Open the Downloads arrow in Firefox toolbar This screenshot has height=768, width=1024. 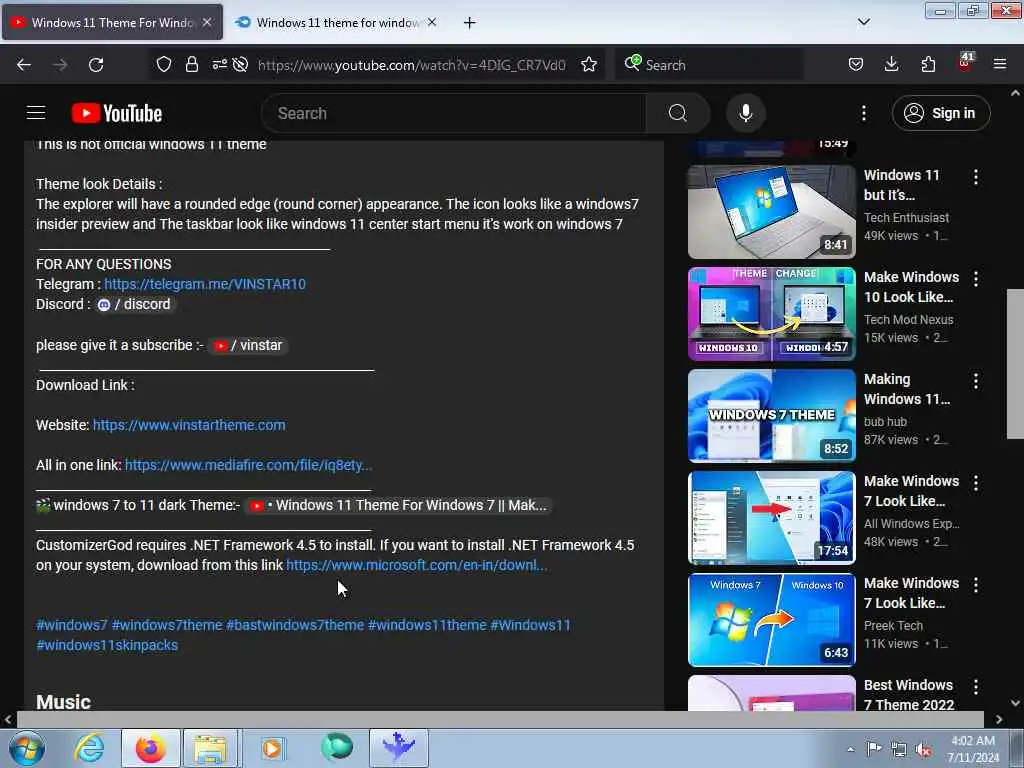[891, 65]
